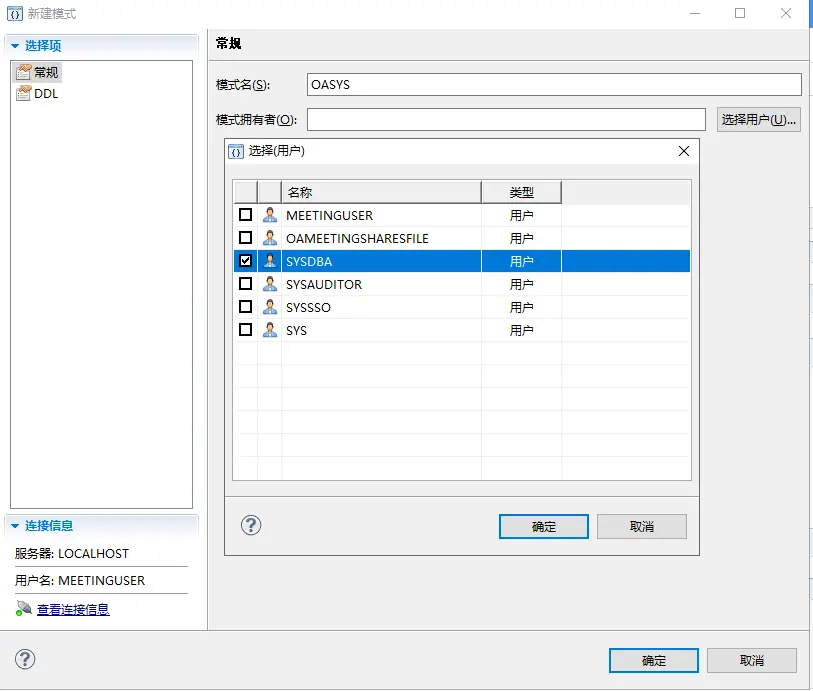The height and width of the screenshot is (691, 813).
Task: Check the MEETINGUSER checkbox
Action: [245, 215]
